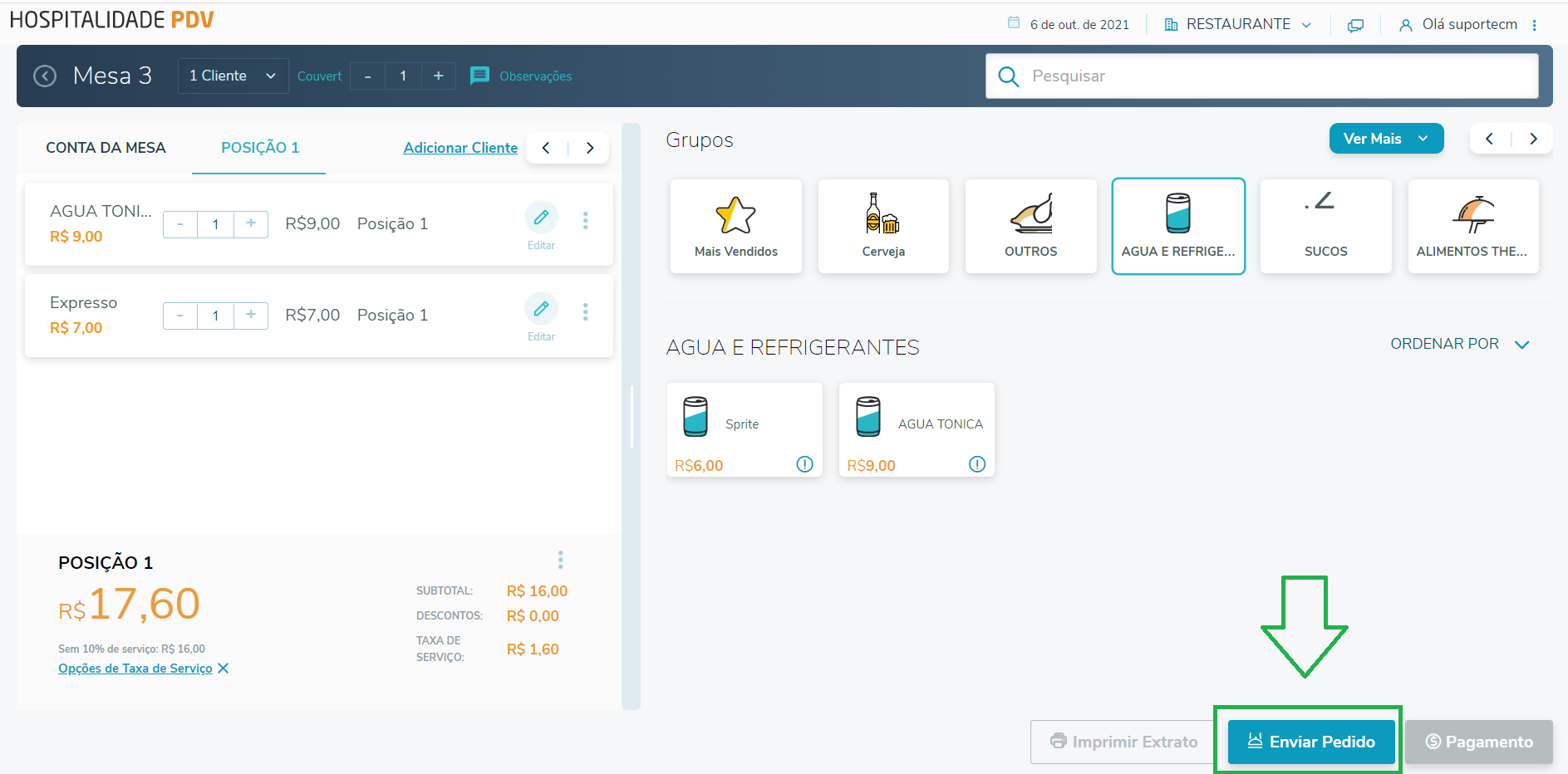Screen dimensions: 1568x774
Task: Click Enviar Pedido button
Action: click(1312, 742)
